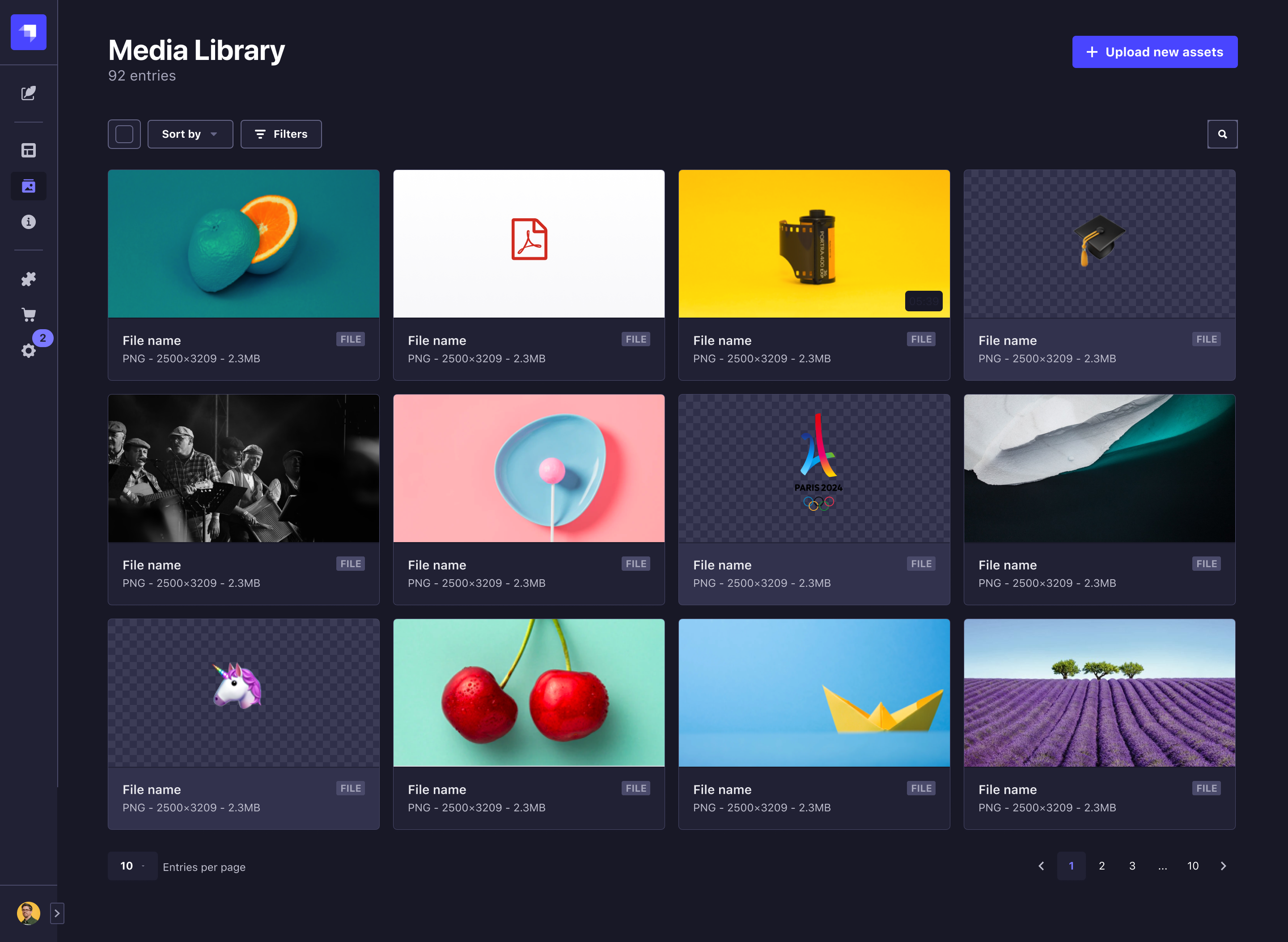Jump to pagination page 10
This screenshot has height=942, width=1288.
1192,866
